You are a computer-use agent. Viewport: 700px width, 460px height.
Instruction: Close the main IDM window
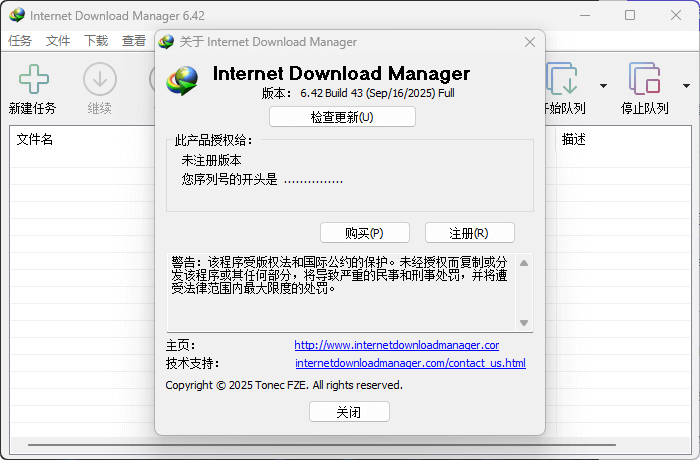tap(676, 15)
